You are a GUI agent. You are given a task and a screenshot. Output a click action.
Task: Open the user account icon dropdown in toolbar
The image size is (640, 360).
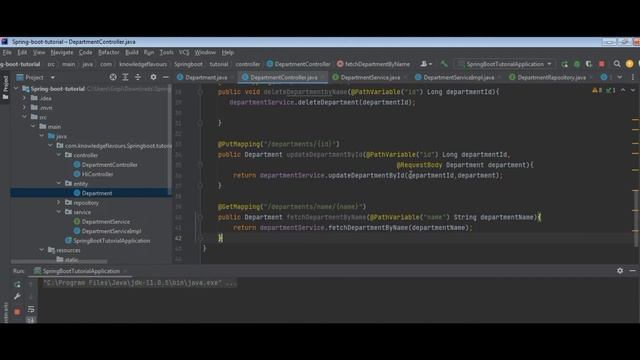[426, 64]
